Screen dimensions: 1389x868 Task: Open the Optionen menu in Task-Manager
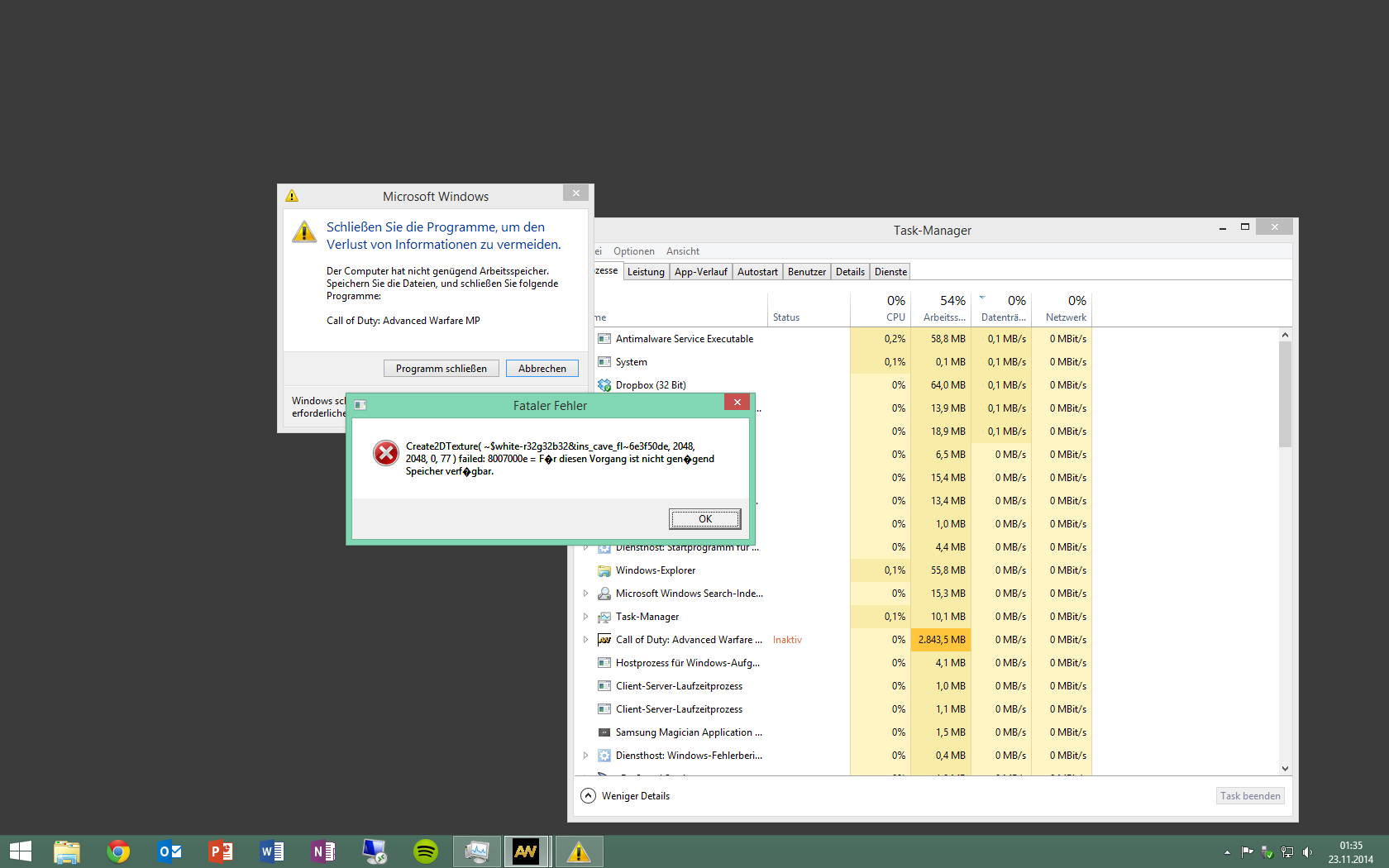pos(634,251)
